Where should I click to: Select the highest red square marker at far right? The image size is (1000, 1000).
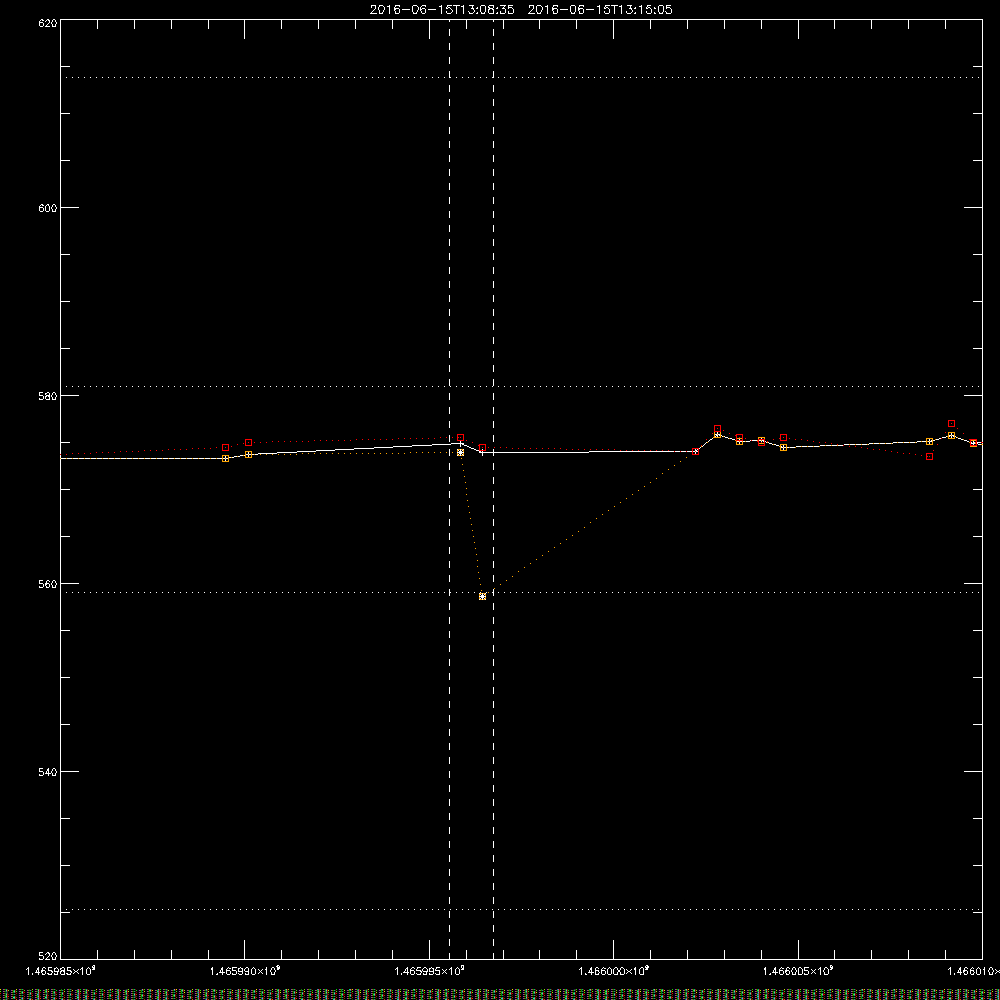(x=952, y=423)
